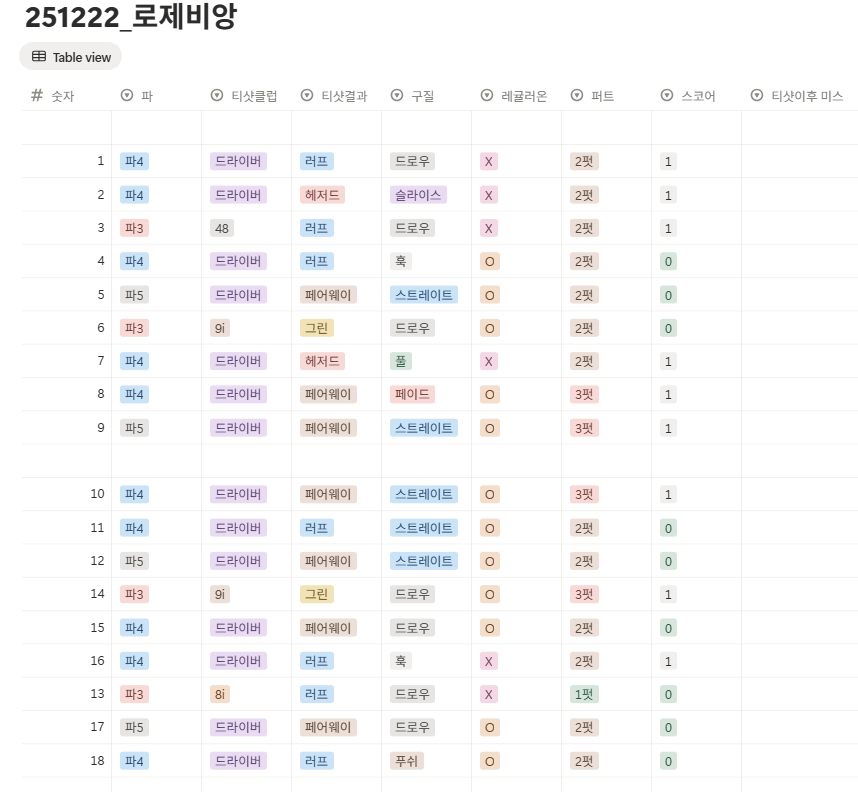Viewport: 858px width, 792px height.
Task: Select the X tag in row 16
Action: [x=489, y=661]
